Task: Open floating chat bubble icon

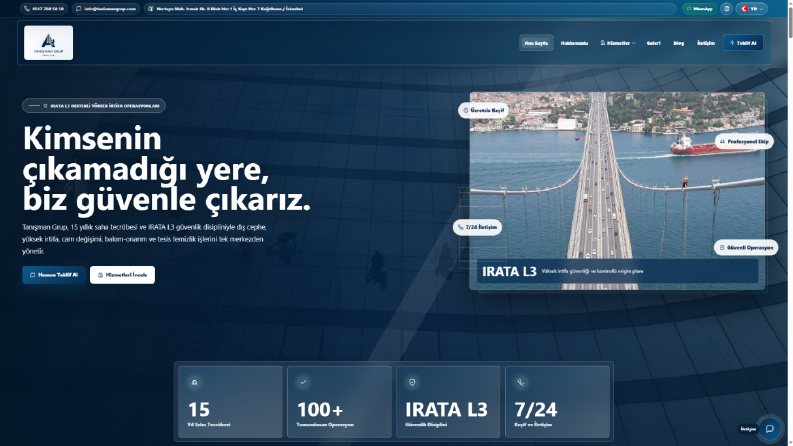Action: (x=770, y=429)
